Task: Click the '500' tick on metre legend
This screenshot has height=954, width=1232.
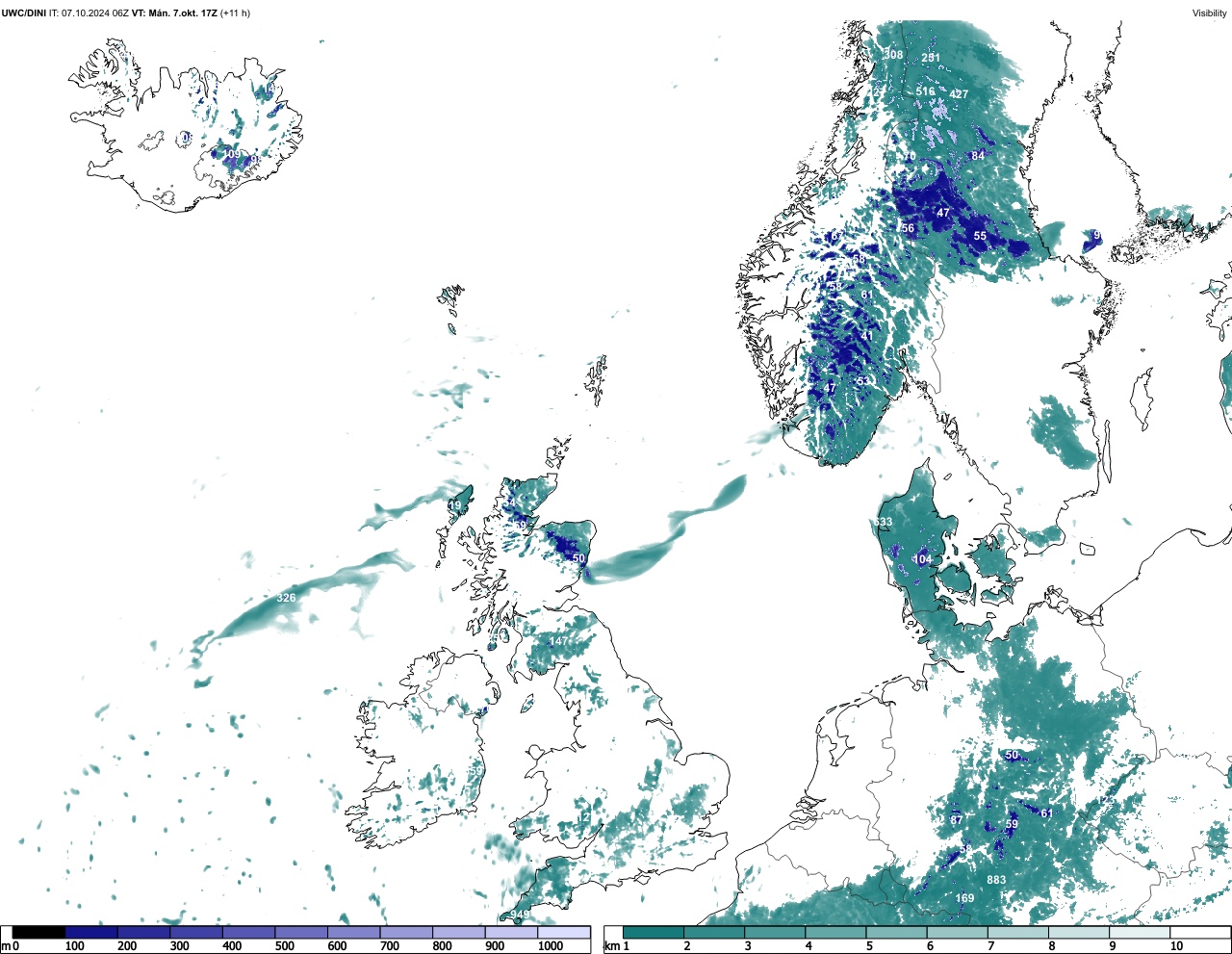Action: [284, 946]
